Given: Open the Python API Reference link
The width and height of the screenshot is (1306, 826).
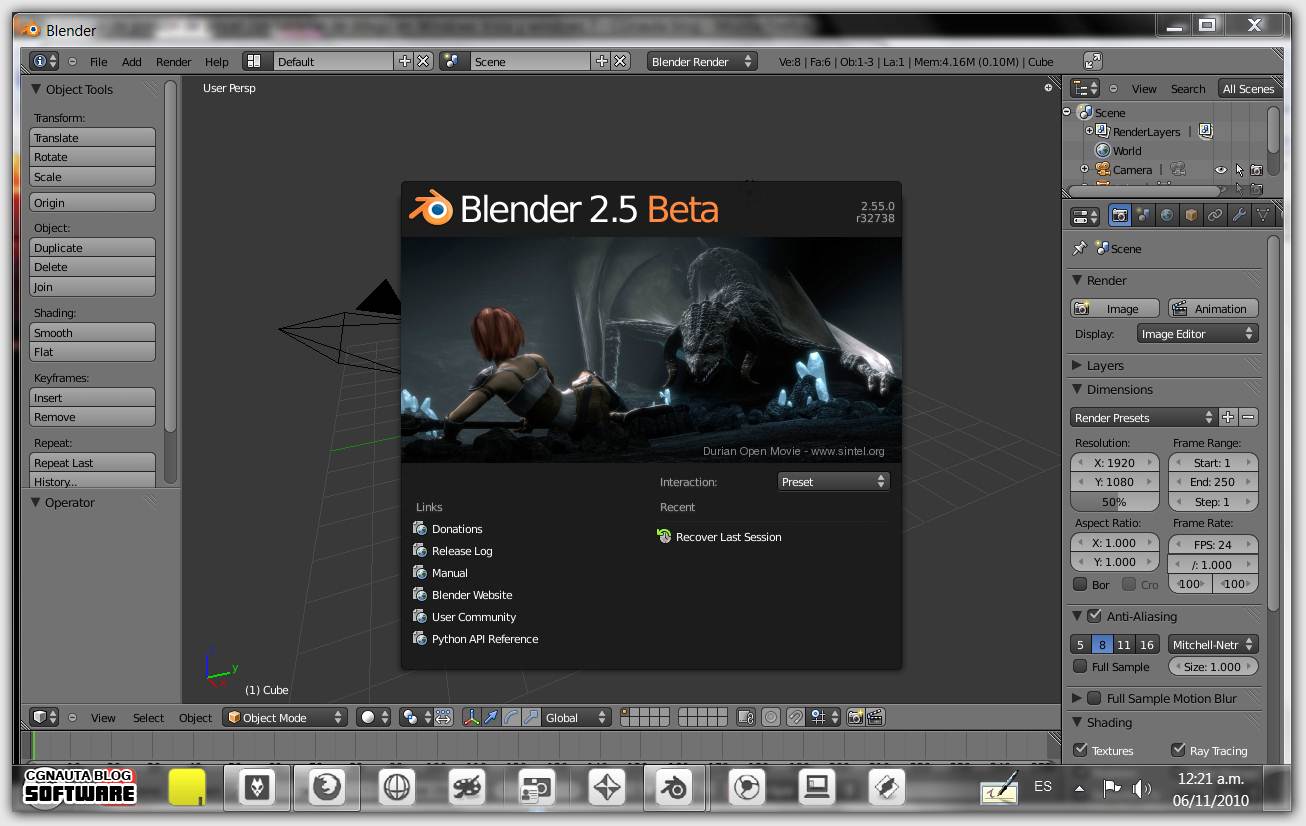Looking at the screenshot, I should point(484,638).
